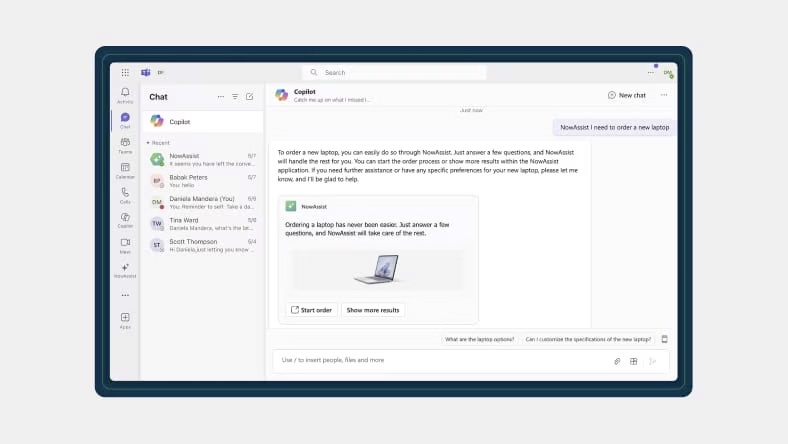
Task: Click the send message arrow icon
Action: (652, 361)
